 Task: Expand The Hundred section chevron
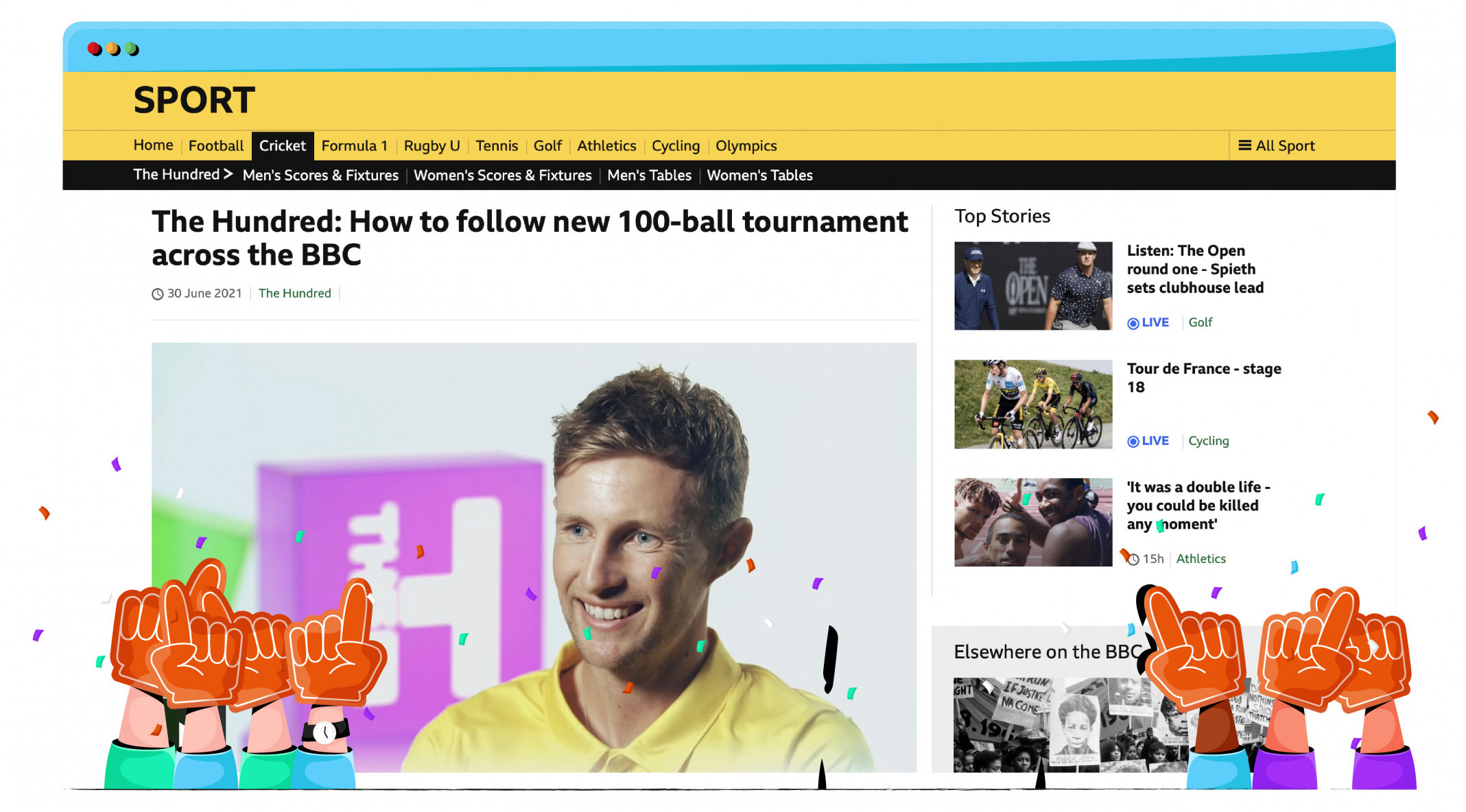tap(228, 174)
